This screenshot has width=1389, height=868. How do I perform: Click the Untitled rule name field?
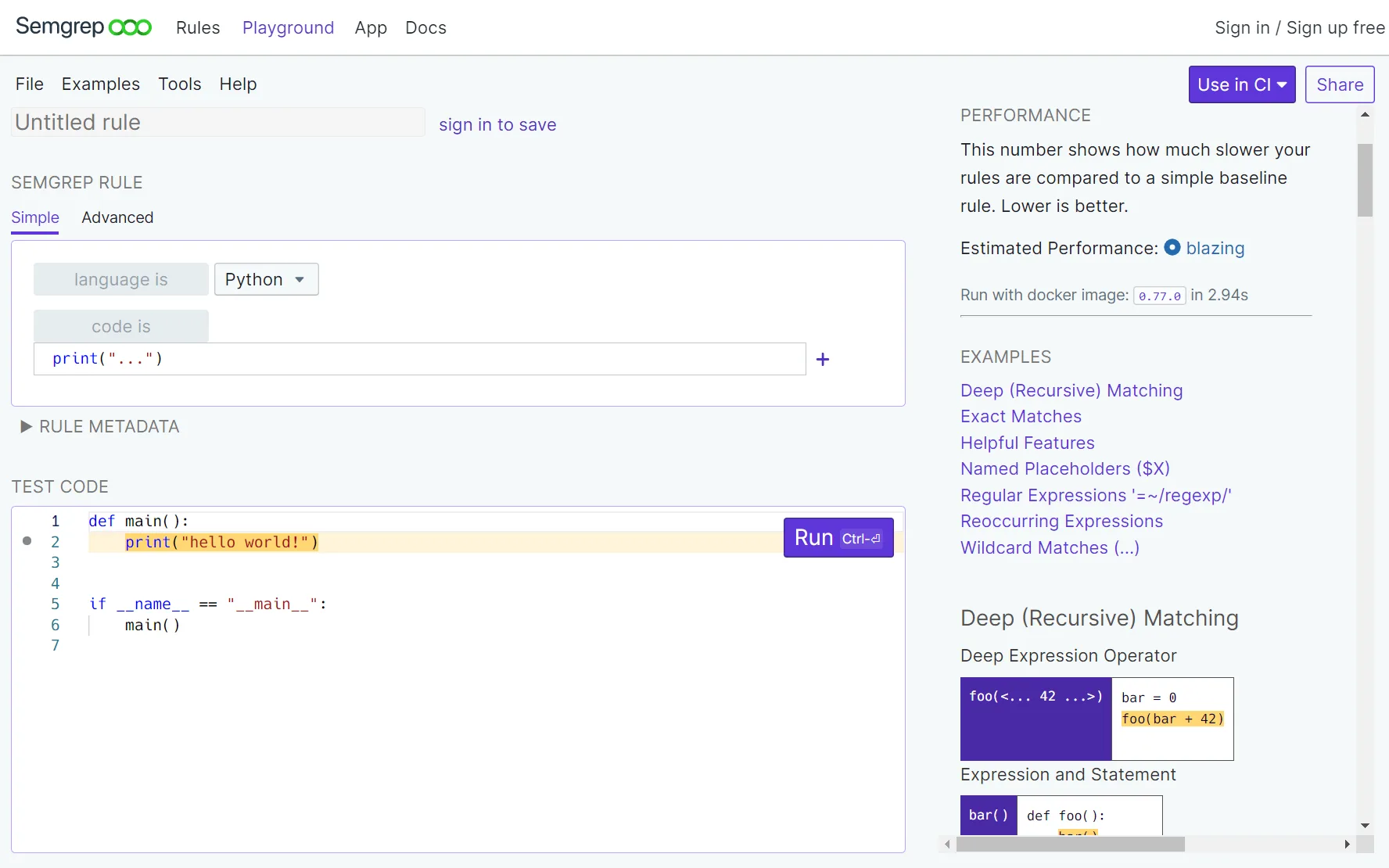(217, 122)
